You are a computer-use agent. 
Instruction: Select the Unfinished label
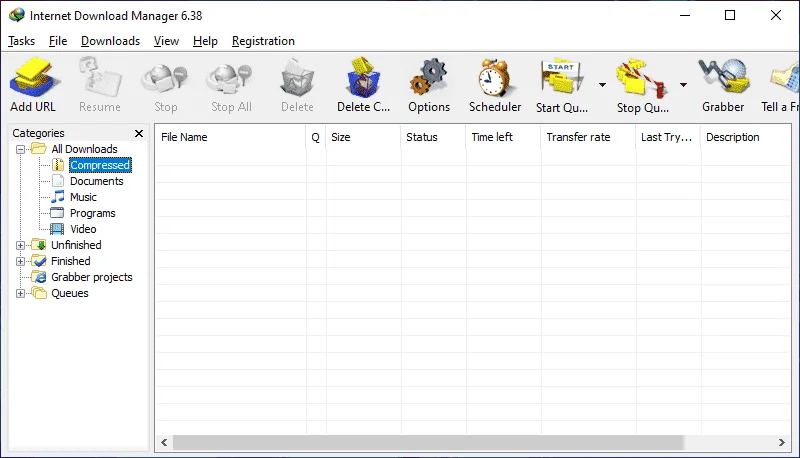(x=76, y=245)
